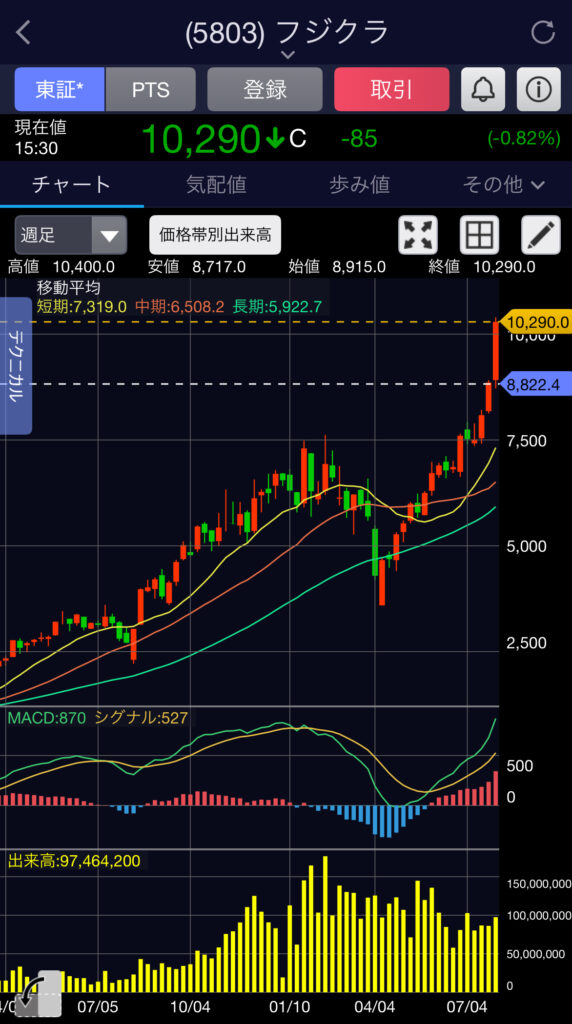
Task: Tap the (5803) フジクラ title
Action: coord(287,32)
